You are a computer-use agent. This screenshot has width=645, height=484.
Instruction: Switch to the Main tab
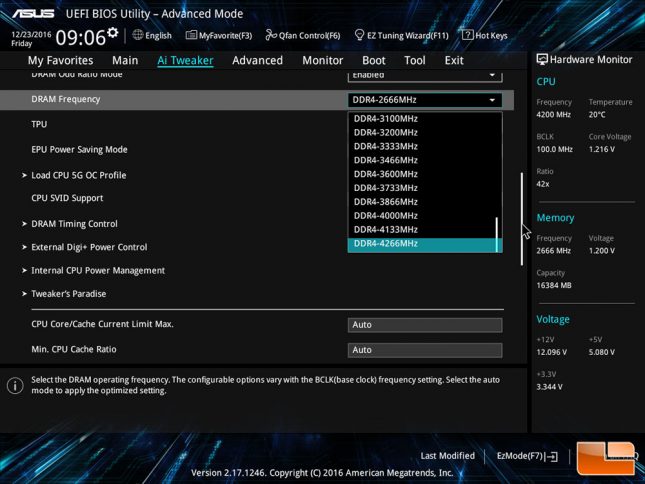pyautogui.click(x=125, y=60)
